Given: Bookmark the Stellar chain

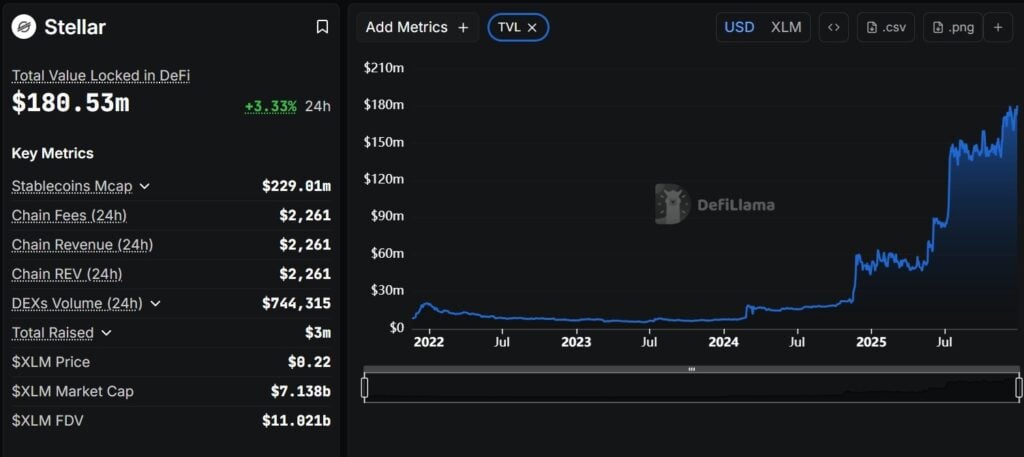Looking at the screenshot, I should coord(322,27).
